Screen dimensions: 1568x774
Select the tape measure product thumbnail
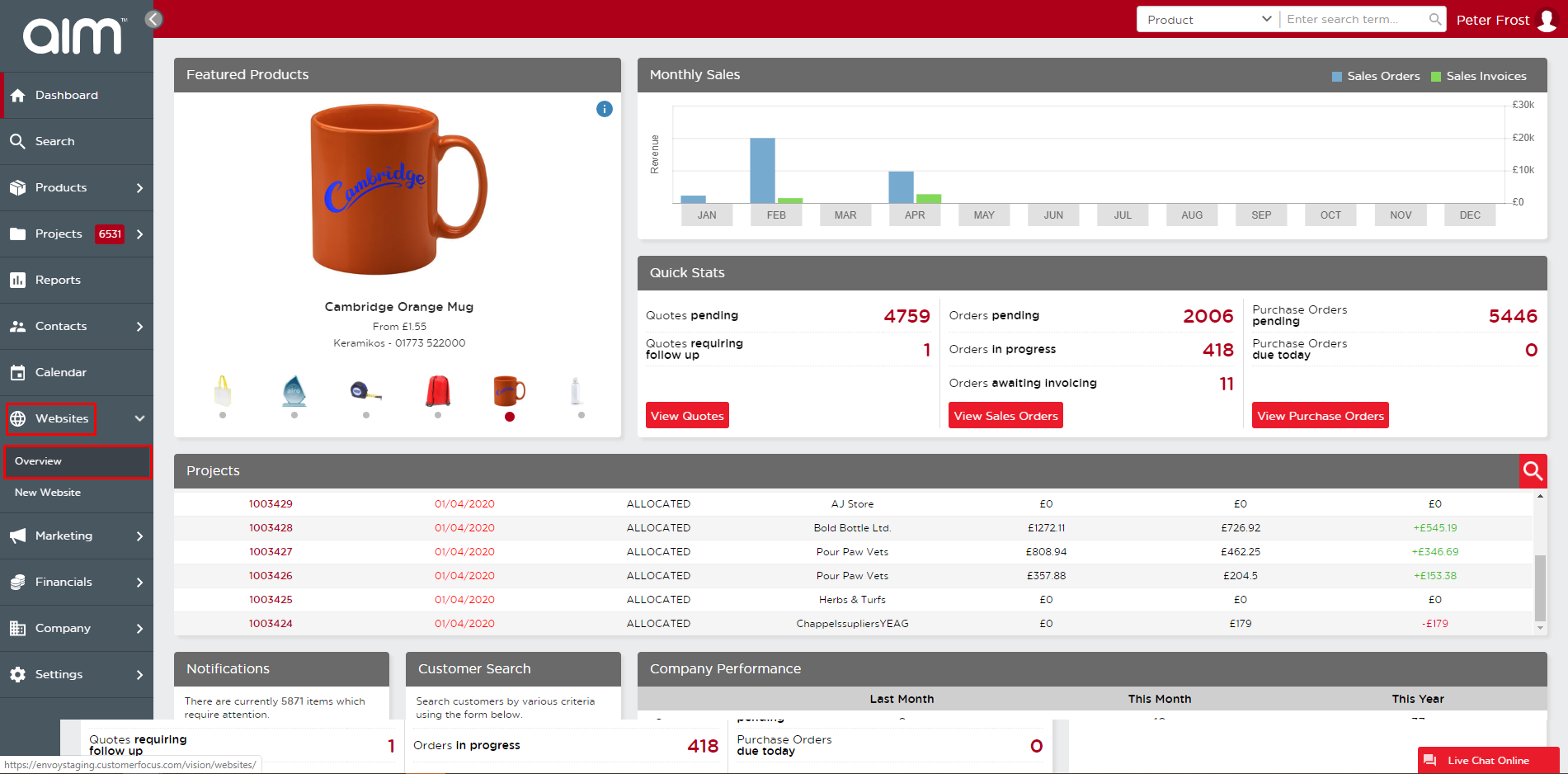366,390
